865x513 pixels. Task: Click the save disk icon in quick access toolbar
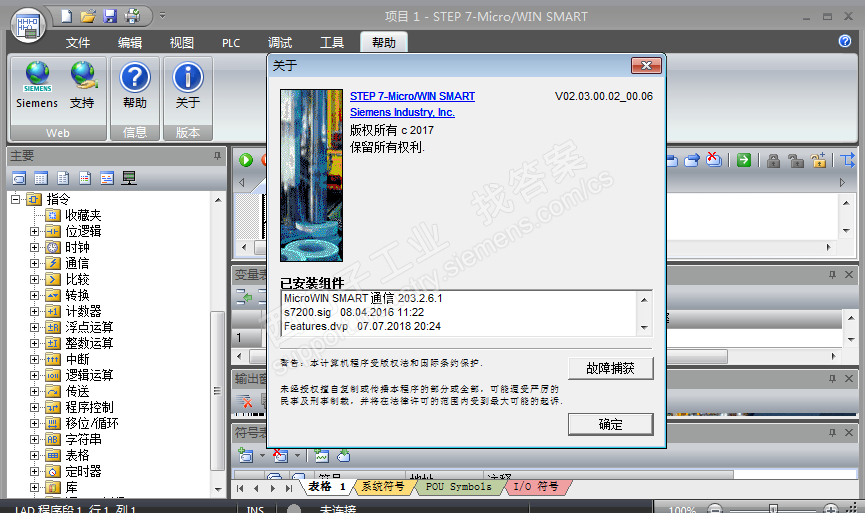point(110,16)
